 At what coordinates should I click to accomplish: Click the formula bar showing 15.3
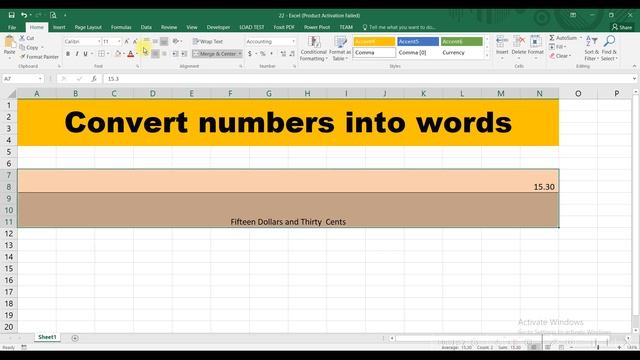[x=367, y=79]
